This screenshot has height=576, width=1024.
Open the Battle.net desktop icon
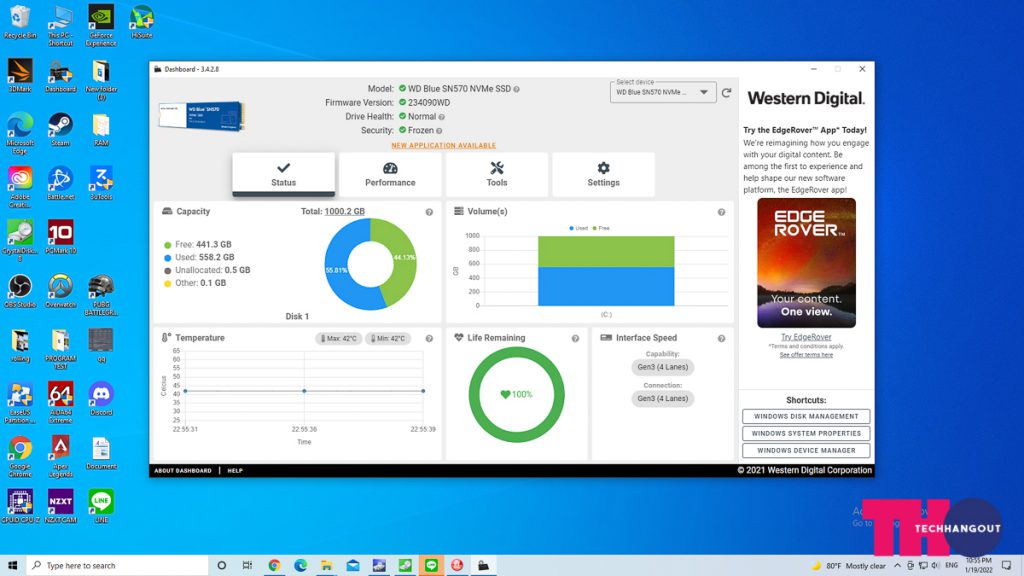(x=61, y=183)
